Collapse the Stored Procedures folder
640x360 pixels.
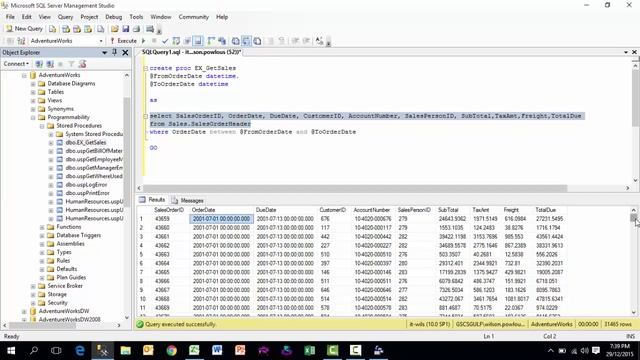coord(42,126)
